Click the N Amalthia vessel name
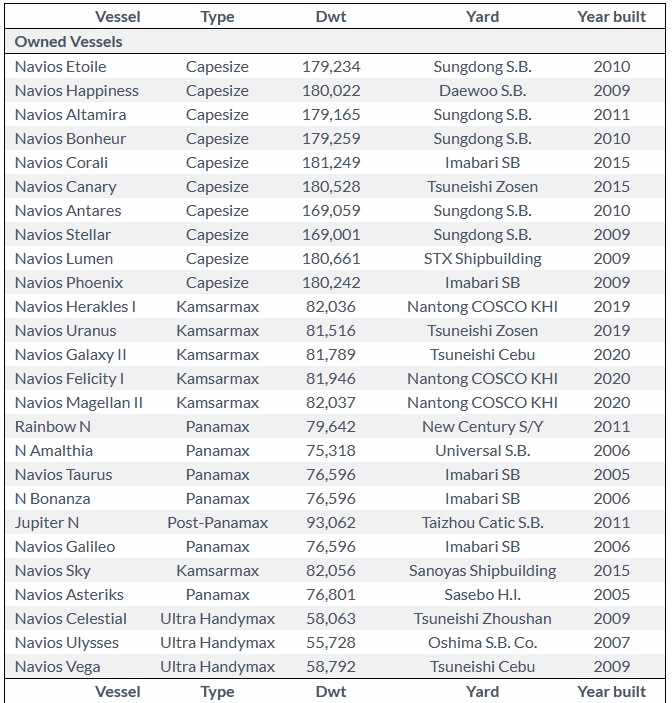672x703 pixels. coord(54,451)
